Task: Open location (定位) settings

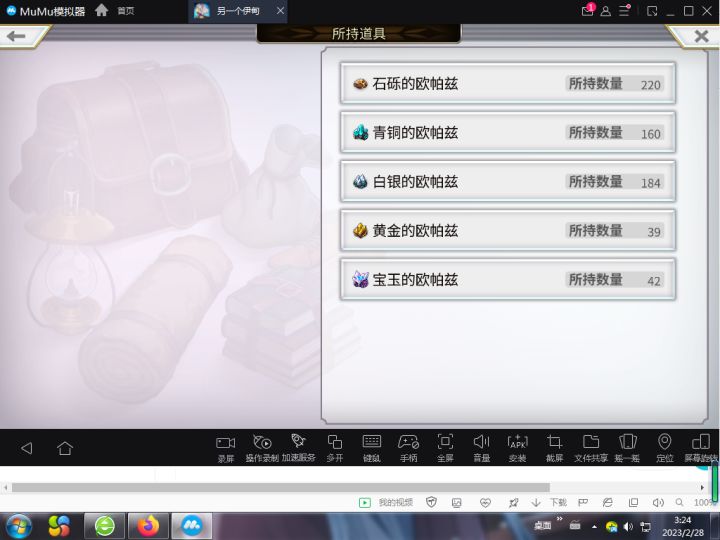Action: point(664,448)
